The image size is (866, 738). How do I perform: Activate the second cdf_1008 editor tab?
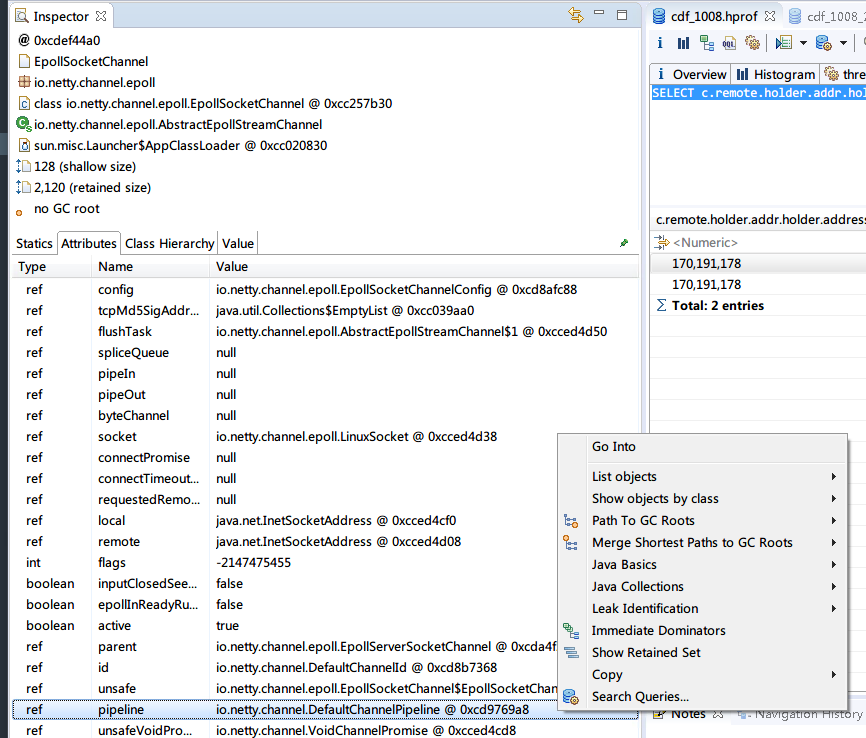(826, 17)
